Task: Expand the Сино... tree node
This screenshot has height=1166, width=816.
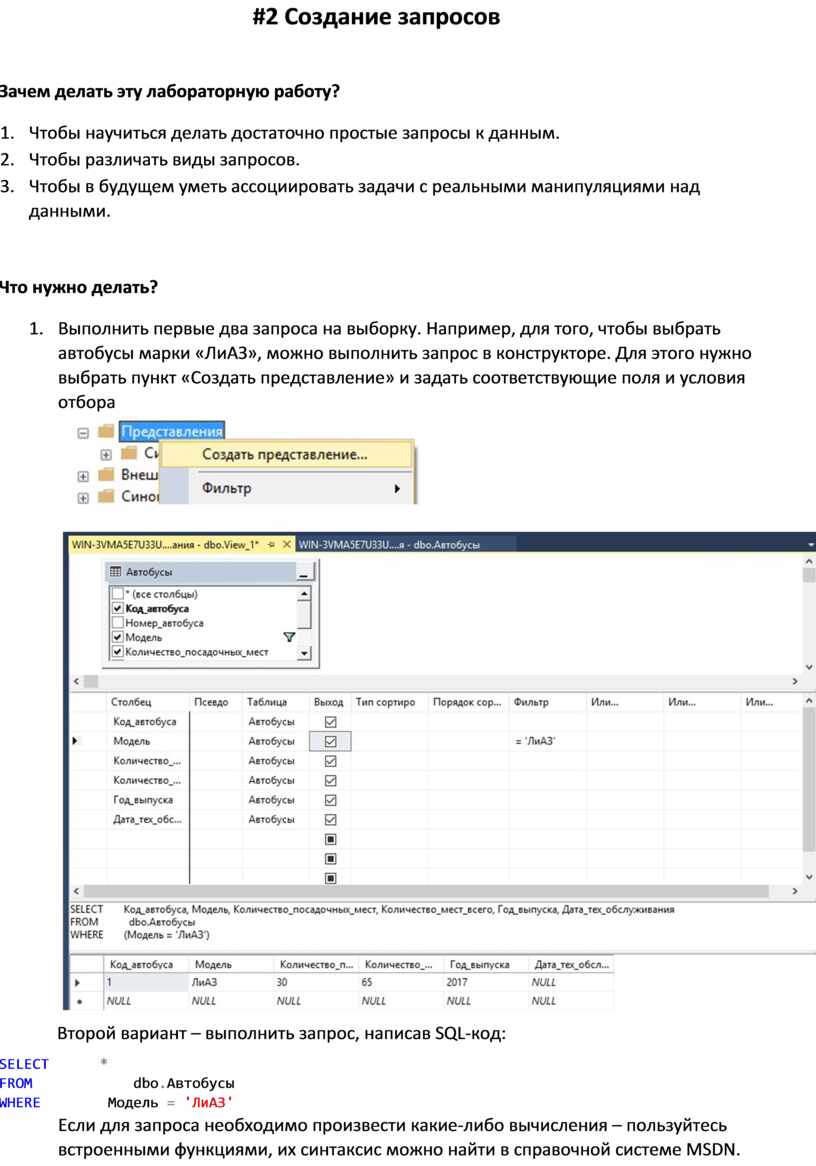Action: coord(83,497)
